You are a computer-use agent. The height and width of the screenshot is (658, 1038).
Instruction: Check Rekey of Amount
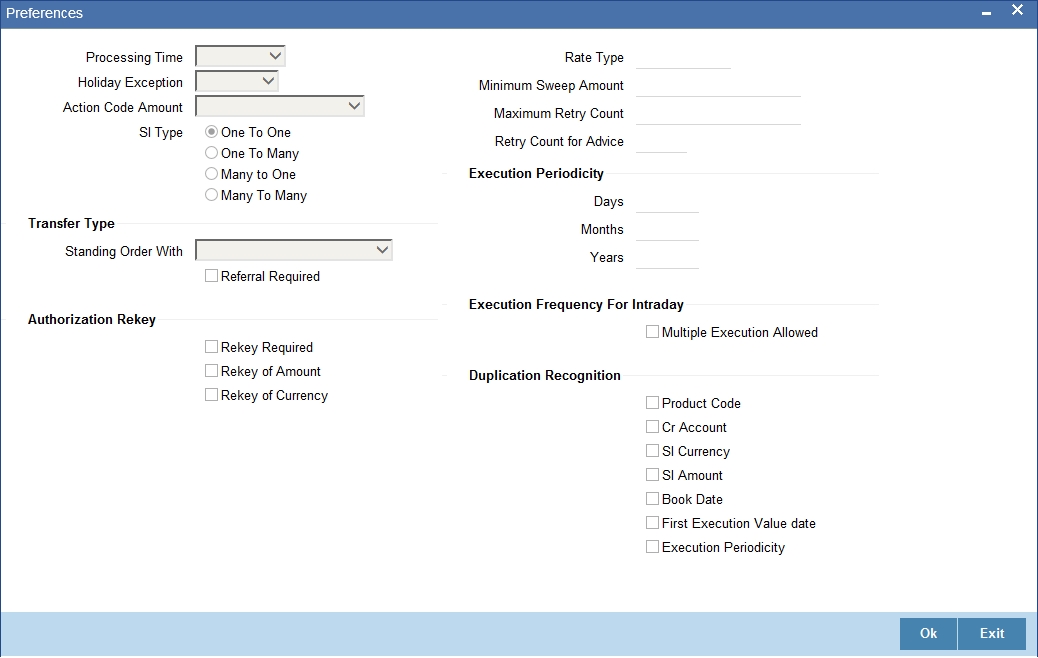pos(211,371)
